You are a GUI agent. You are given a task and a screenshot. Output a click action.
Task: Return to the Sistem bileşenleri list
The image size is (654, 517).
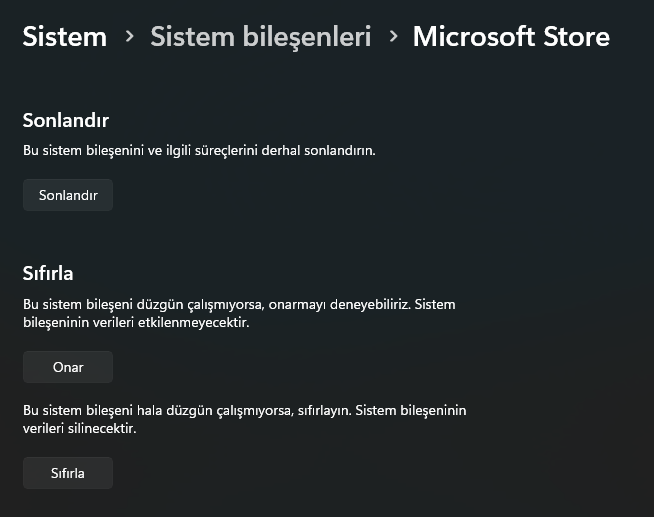[x=260, y=37]
